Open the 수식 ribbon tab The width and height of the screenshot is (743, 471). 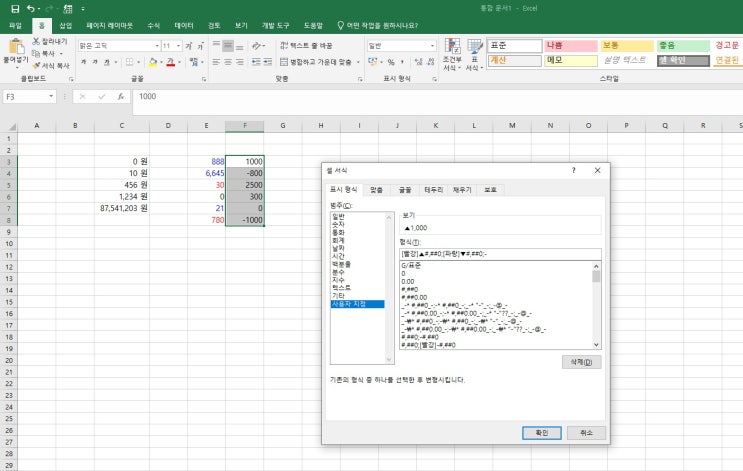click(x=153, y=24)
